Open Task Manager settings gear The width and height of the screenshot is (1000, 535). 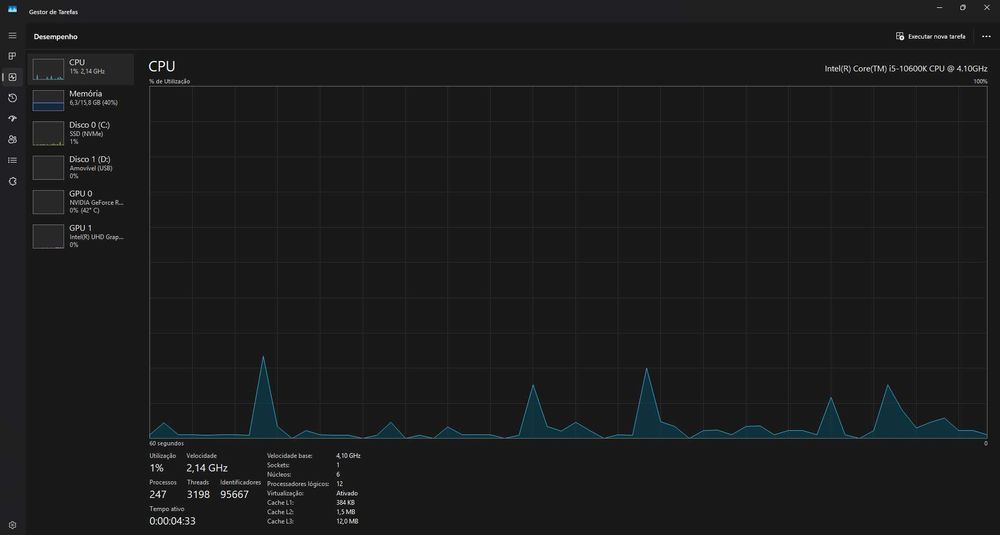12,525
